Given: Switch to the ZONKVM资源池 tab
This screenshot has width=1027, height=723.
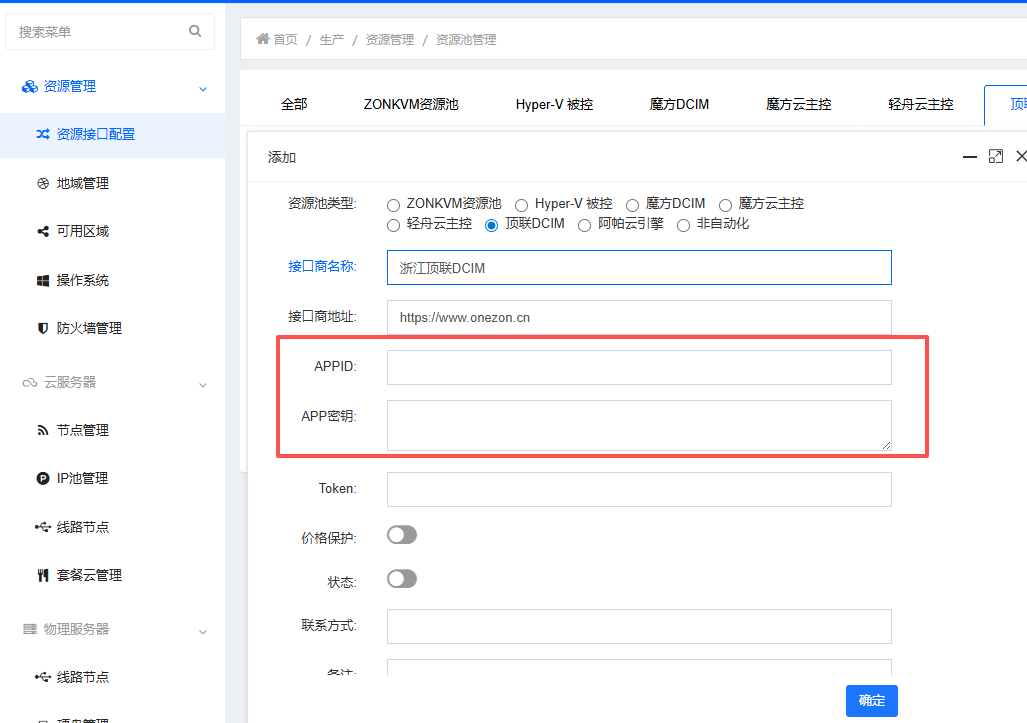Looking at the screenshot, I should (411, 104).
